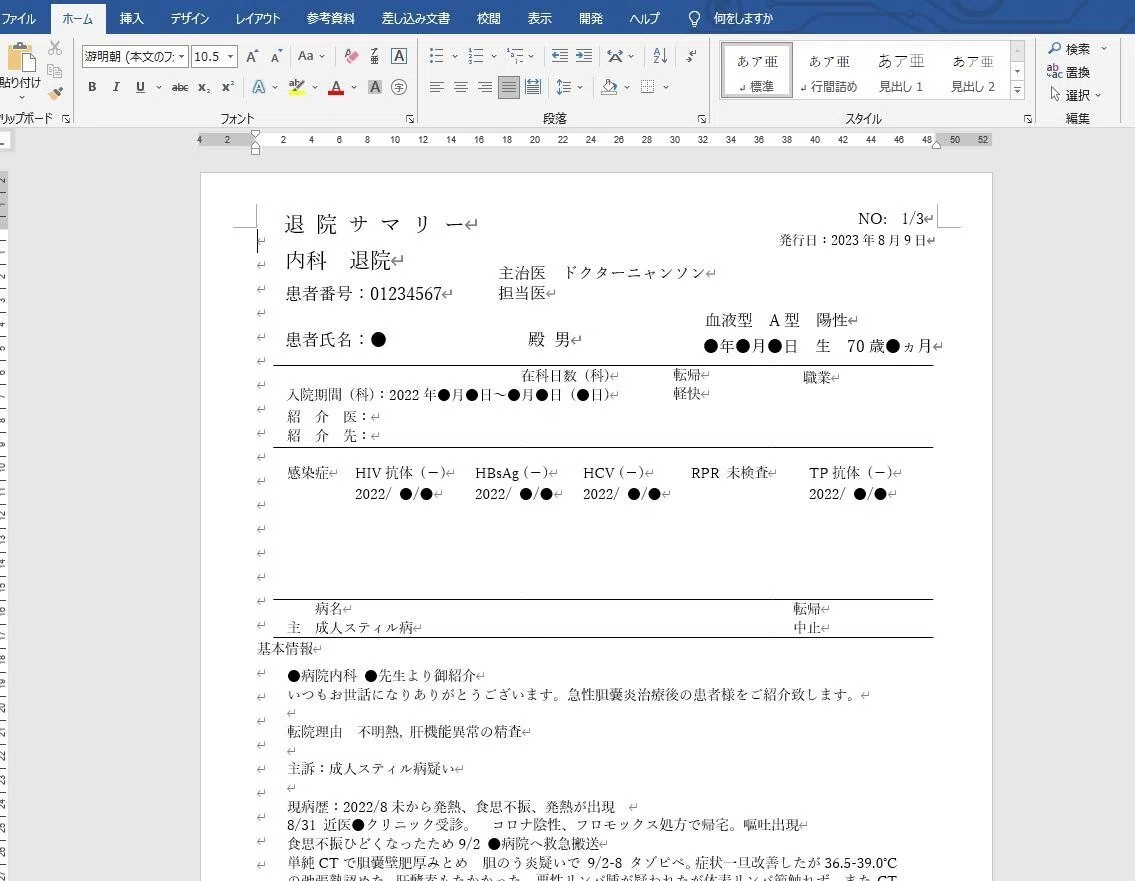Expand the styles gallery more arrow
The width and height of the screenshot is (1135, 881).
1017,90
